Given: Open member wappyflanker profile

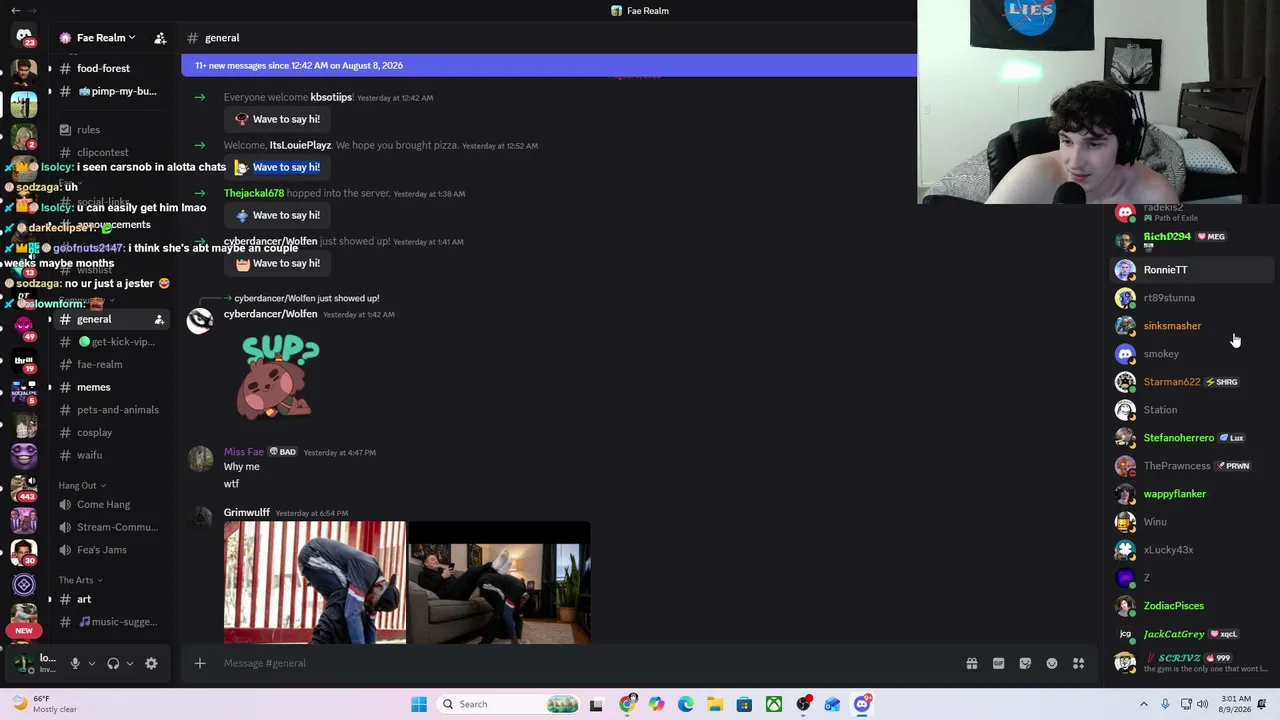Looking at the screenshot, I should (1192, 494).
